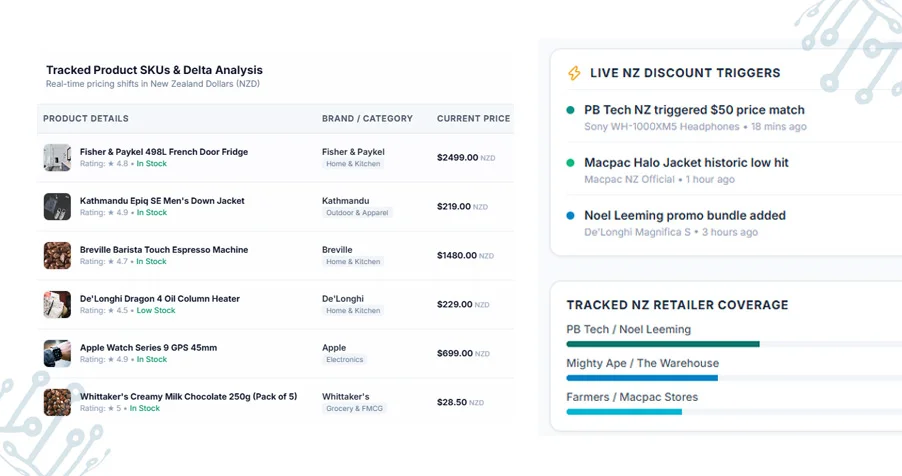Click the Tracked NZ Retailer Coverage heading
The width and height of the screenshot is (902, 476).
677,305
